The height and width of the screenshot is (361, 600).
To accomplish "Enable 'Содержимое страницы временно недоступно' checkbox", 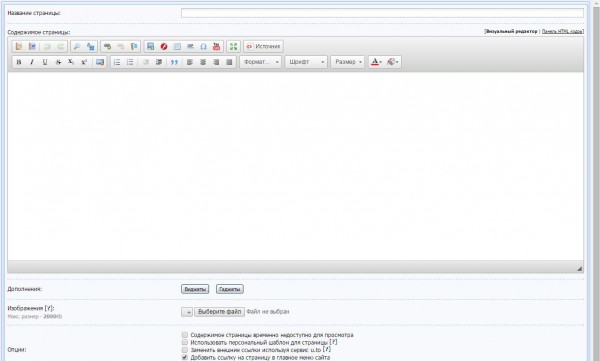I will click(185, 335).
